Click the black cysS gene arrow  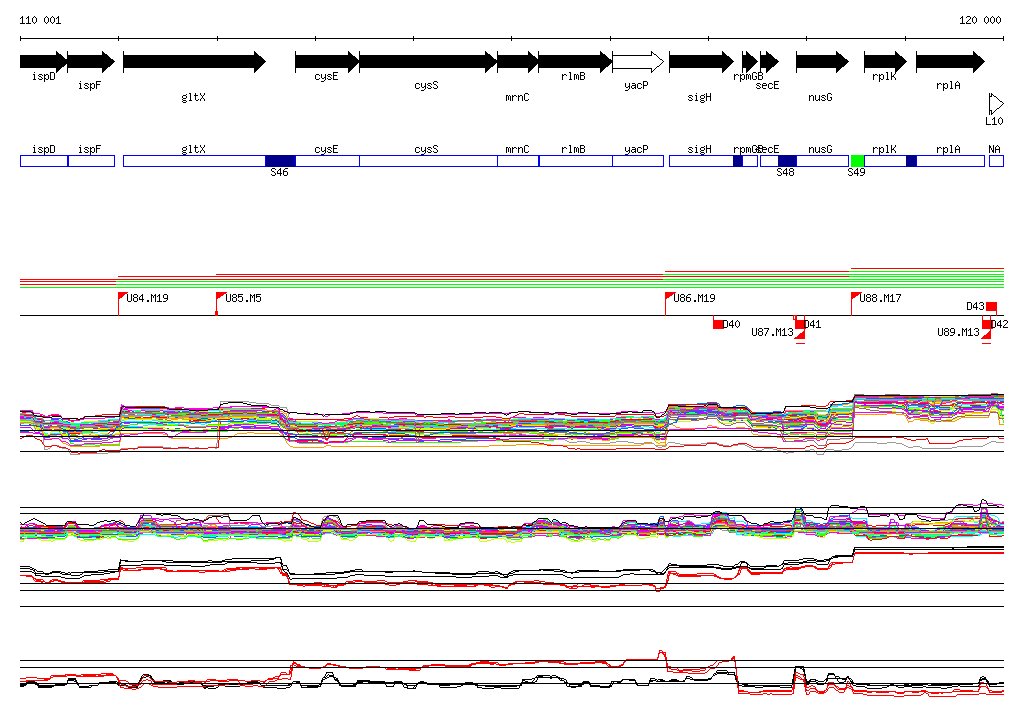coord(428,62)
